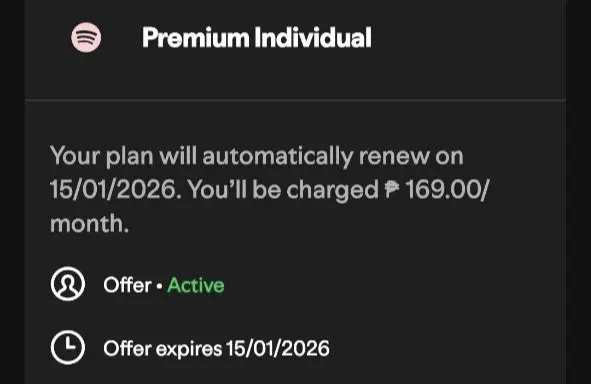Click the dot separator between Offer and Active

click(159, 286)
